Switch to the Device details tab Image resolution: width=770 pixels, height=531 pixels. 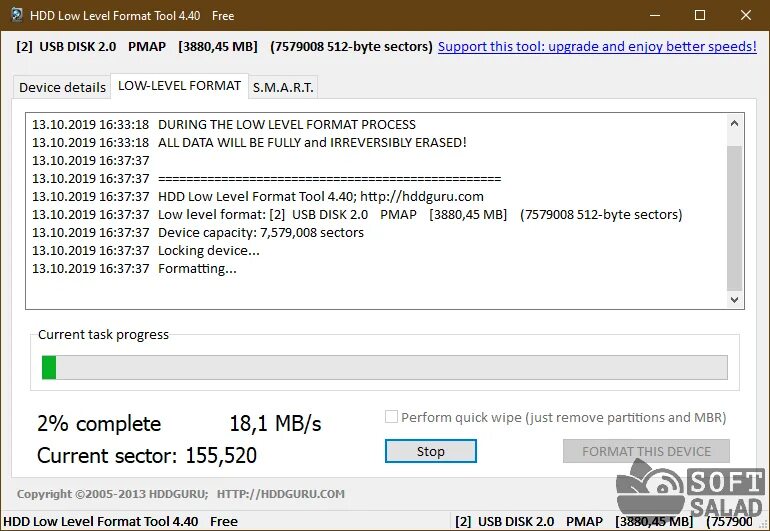tap(62, 87)
